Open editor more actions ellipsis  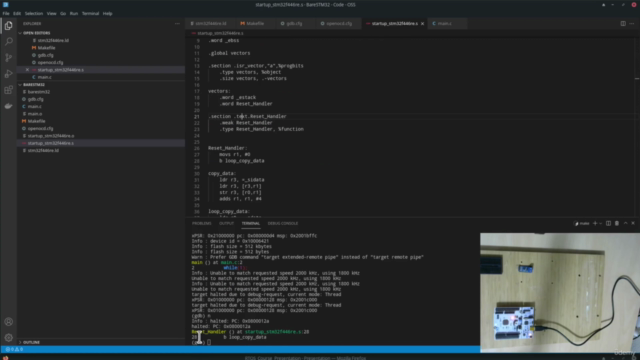[632, 24]
